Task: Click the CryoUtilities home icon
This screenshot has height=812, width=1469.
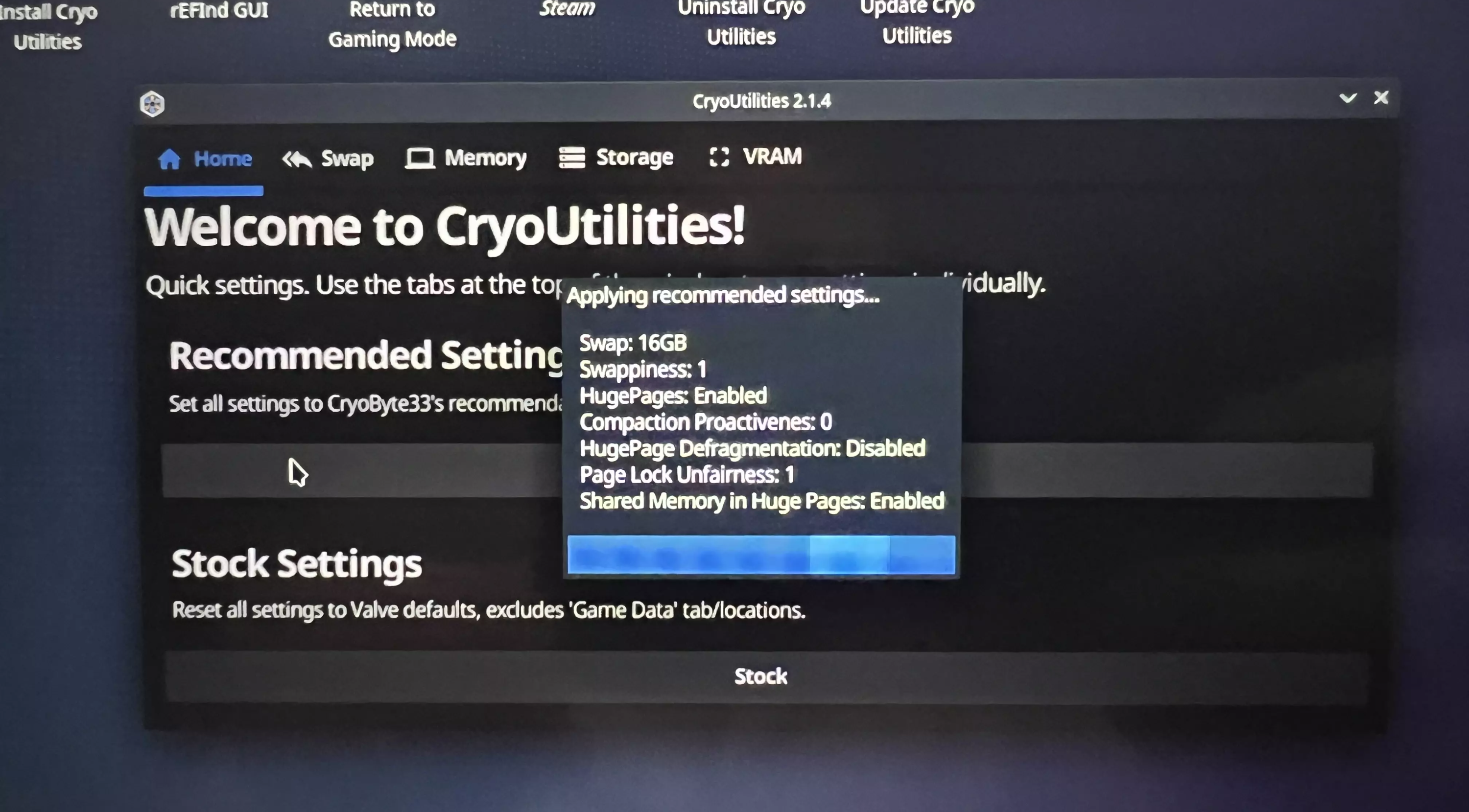Action: pyautogui.click(x=168, y=158)
